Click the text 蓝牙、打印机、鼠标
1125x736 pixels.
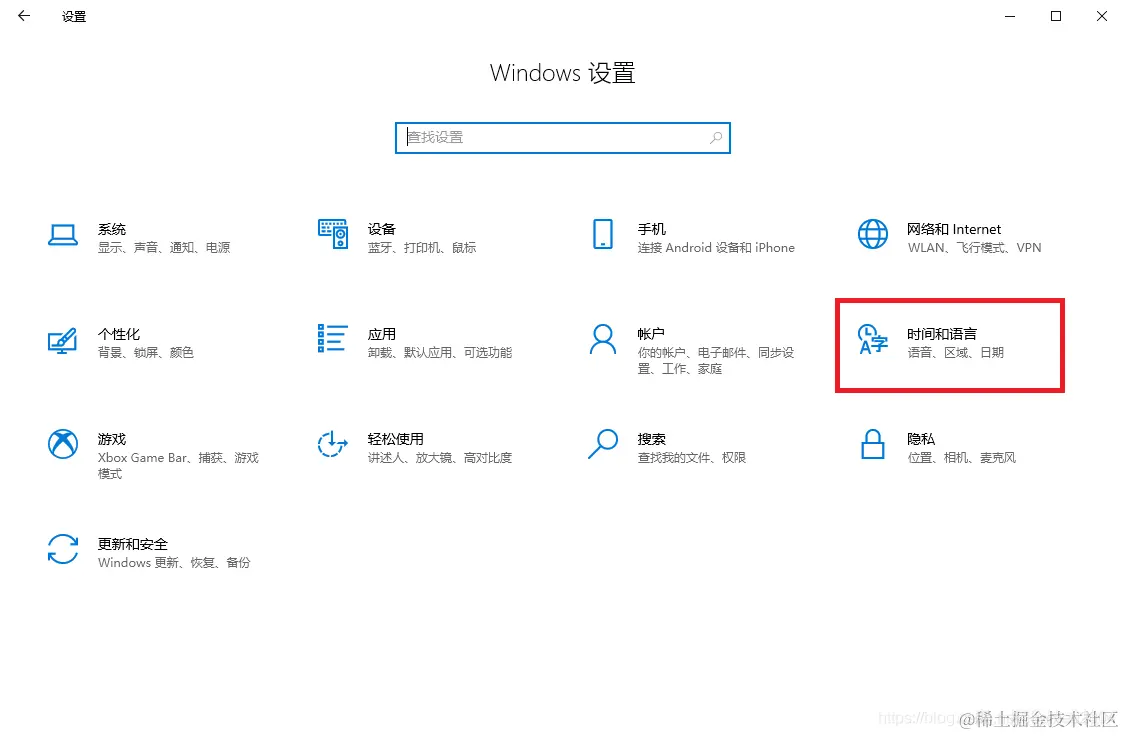(422, 247)
